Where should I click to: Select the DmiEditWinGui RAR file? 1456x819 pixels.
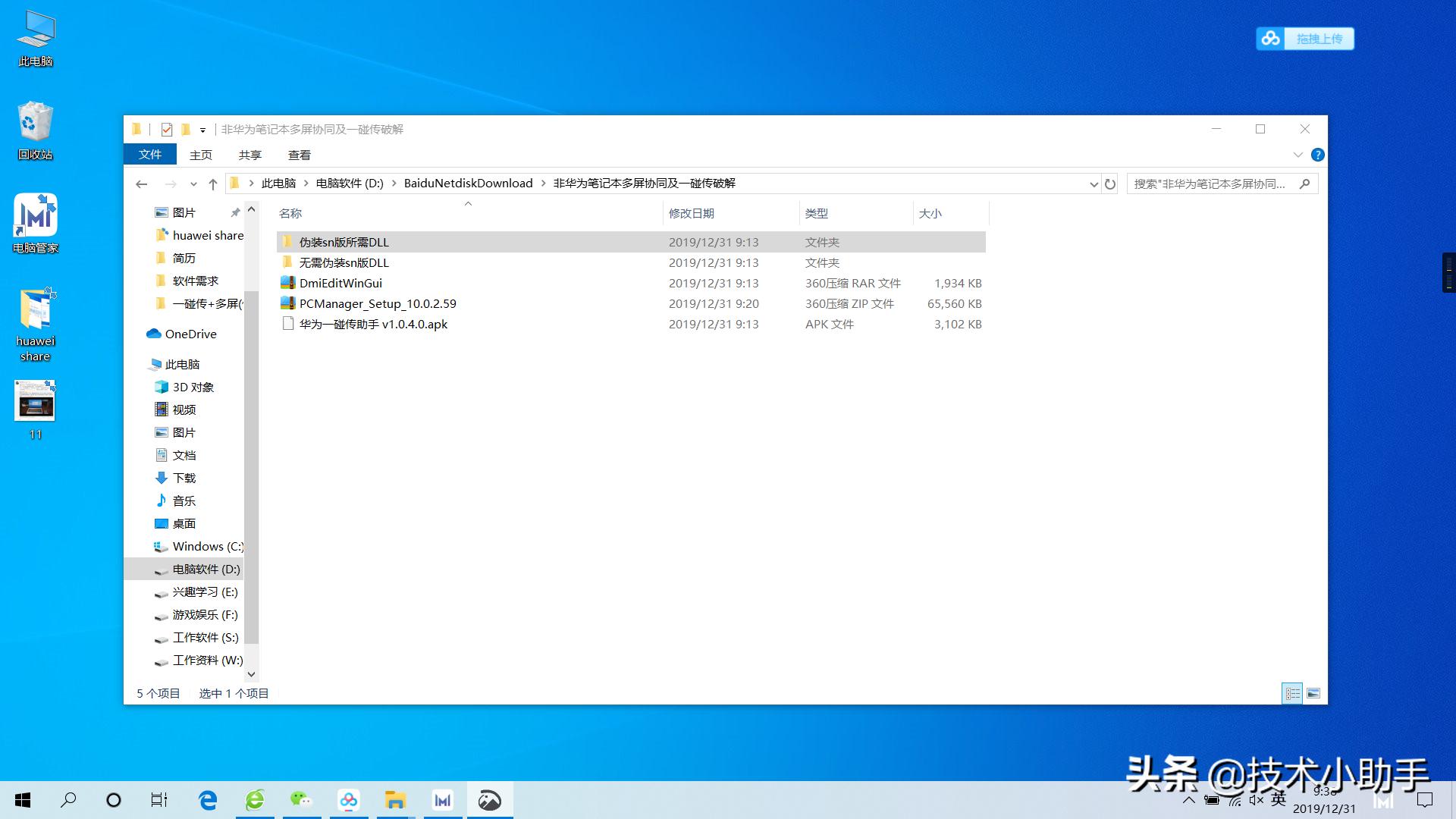[340, 283]
